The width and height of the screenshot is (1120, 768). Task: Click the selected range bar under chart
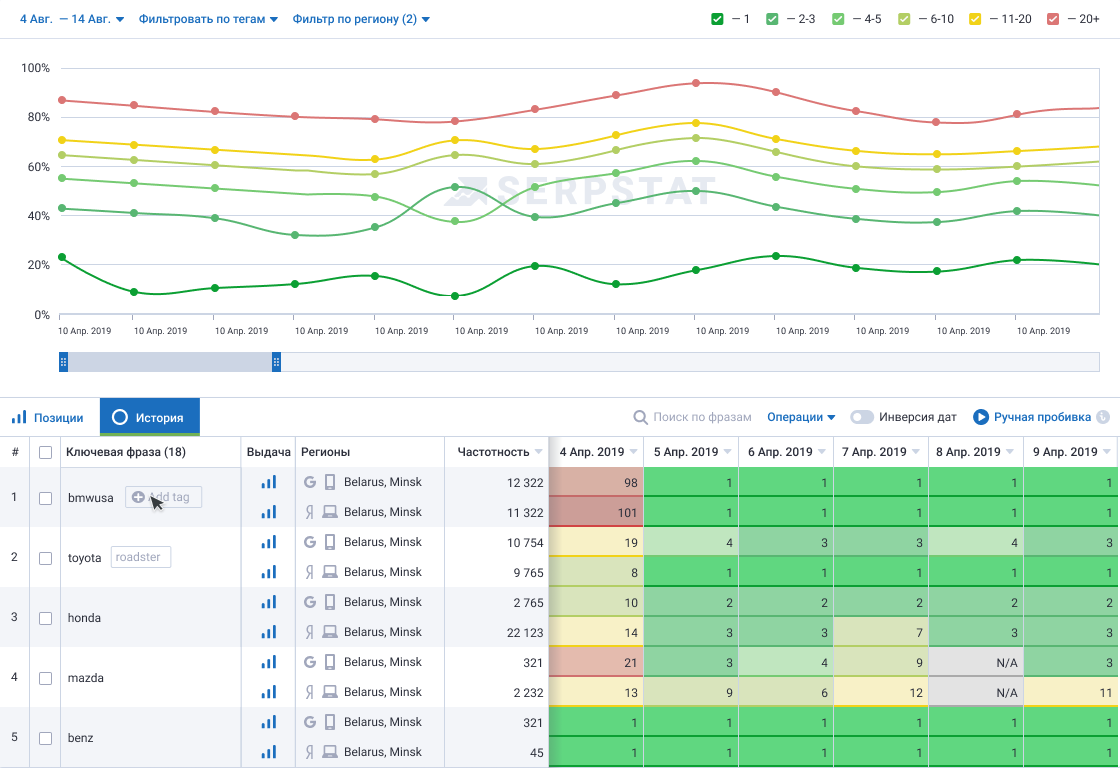click(x=170, y=362)
